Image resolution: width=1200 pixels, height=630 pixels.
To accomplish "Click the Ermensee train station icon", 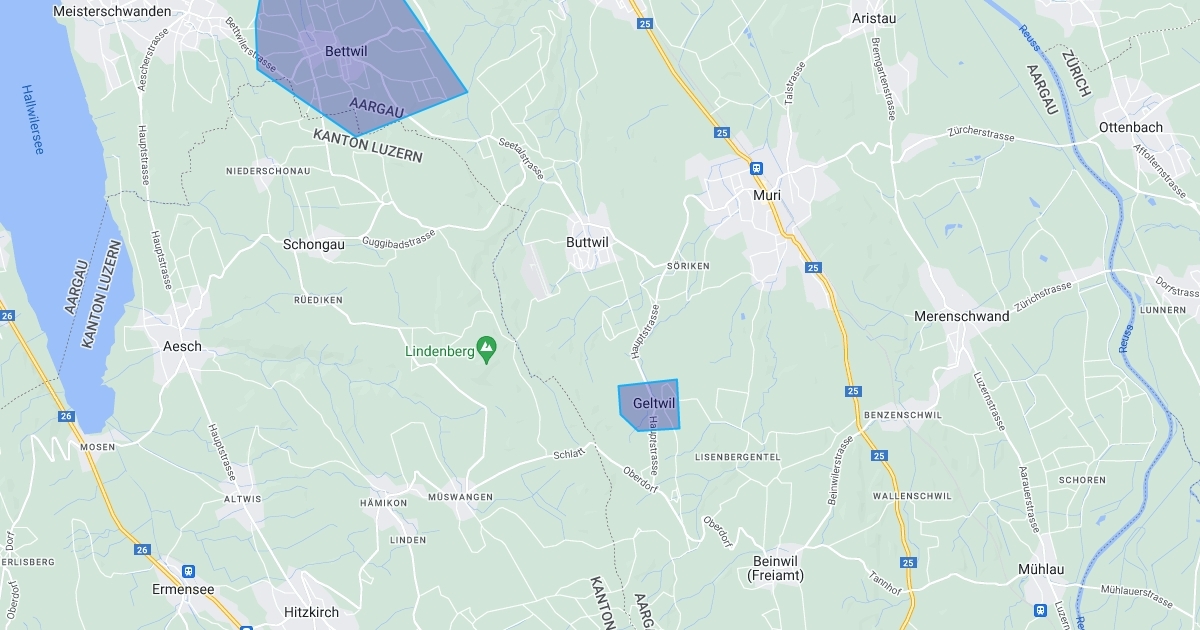I will pos(188,571).
